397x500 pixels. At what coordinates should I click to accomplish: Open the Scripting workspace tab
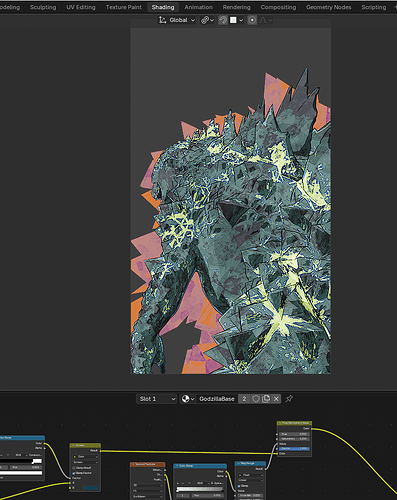point(374,7)
